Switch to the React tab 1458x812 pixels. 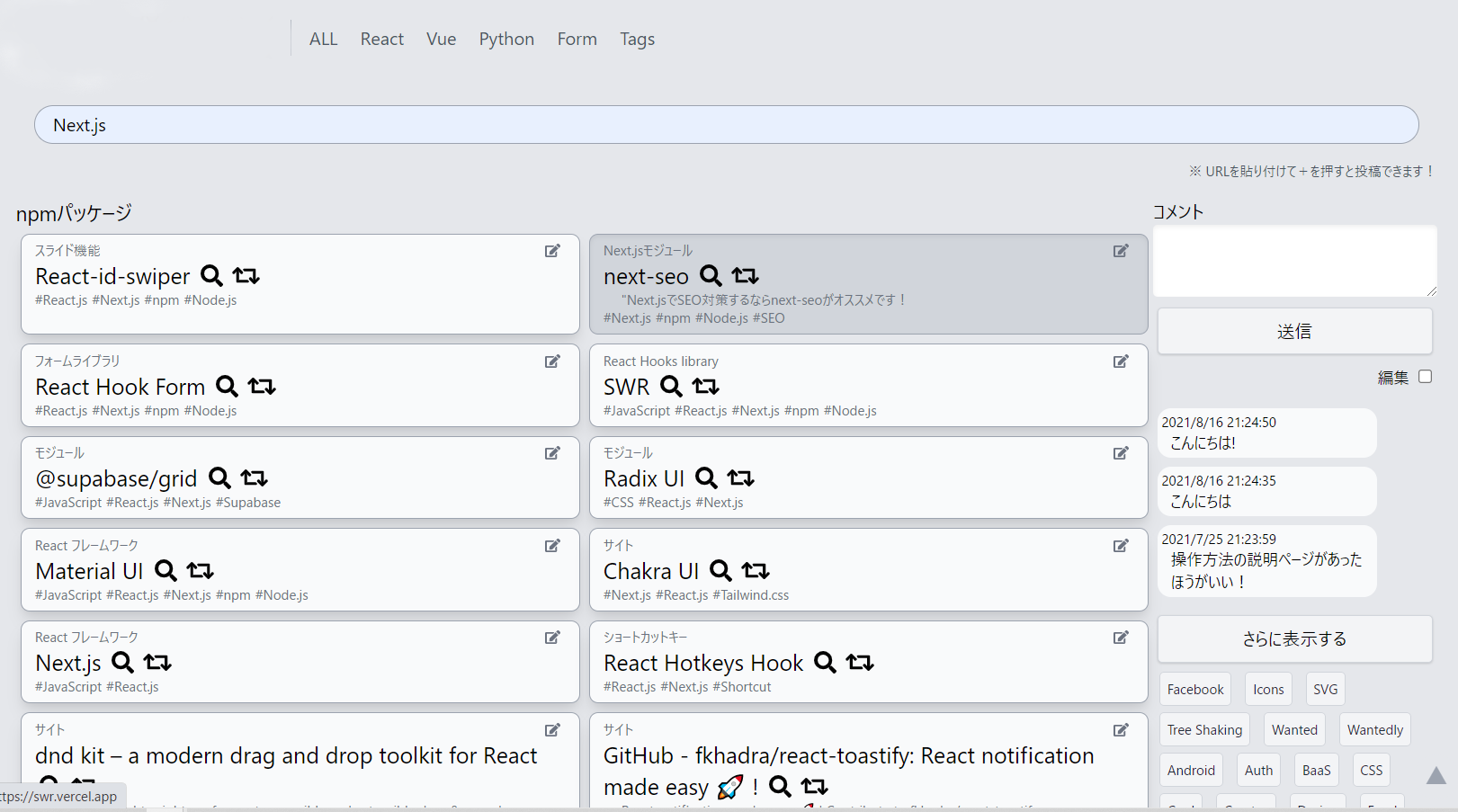pos(382,39)
